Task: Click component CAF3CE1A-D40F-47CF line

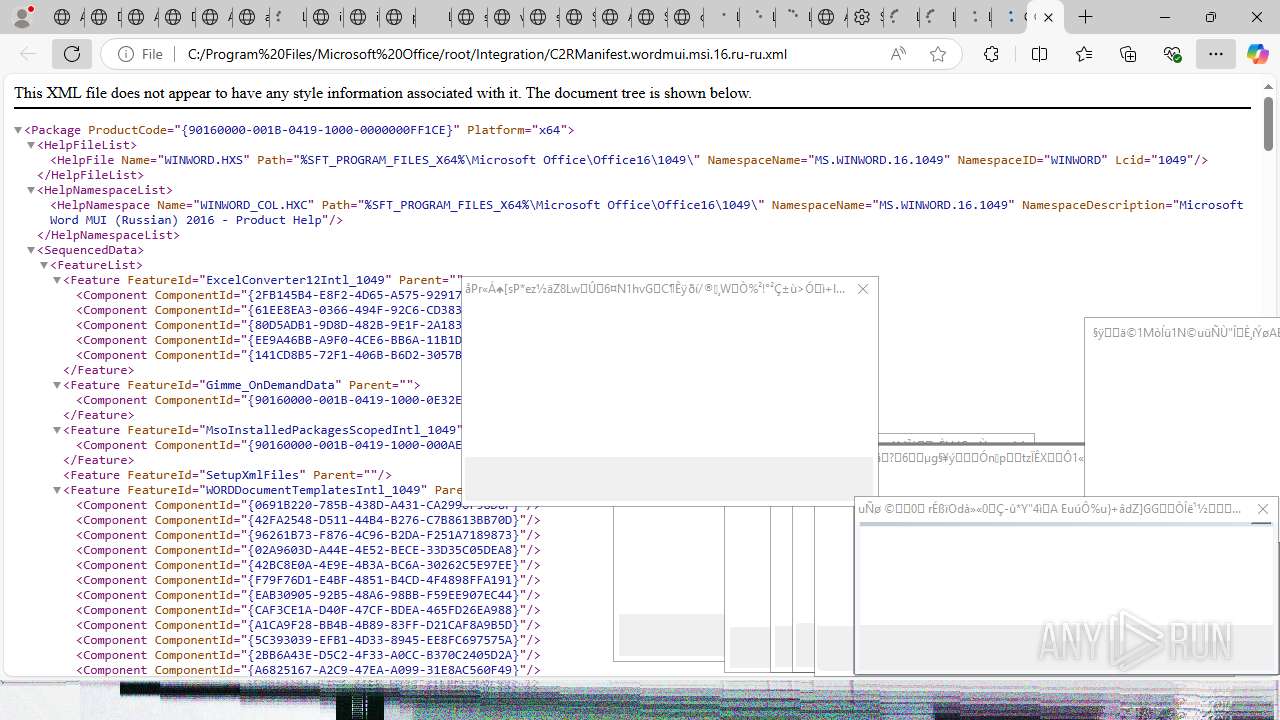Action: coord(308,610)
